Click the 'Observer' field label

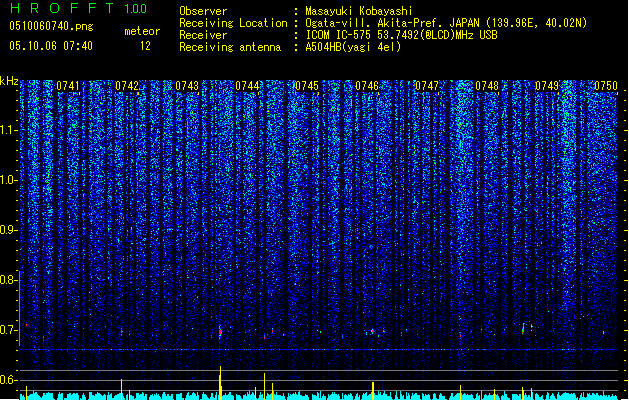point(203,11)
